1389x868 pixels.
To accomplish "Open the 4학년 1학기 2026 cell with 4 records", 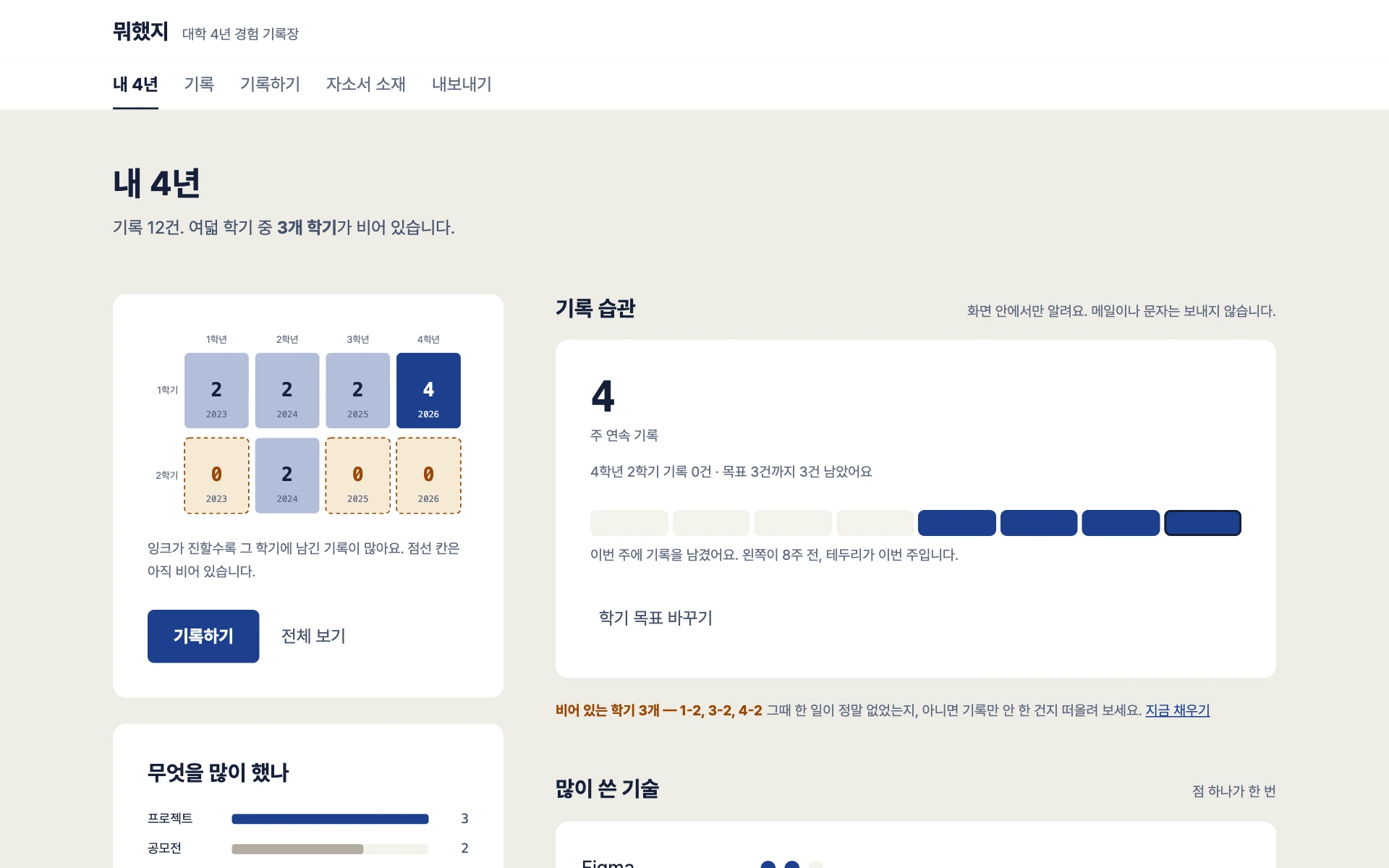I will coord(428,391).
